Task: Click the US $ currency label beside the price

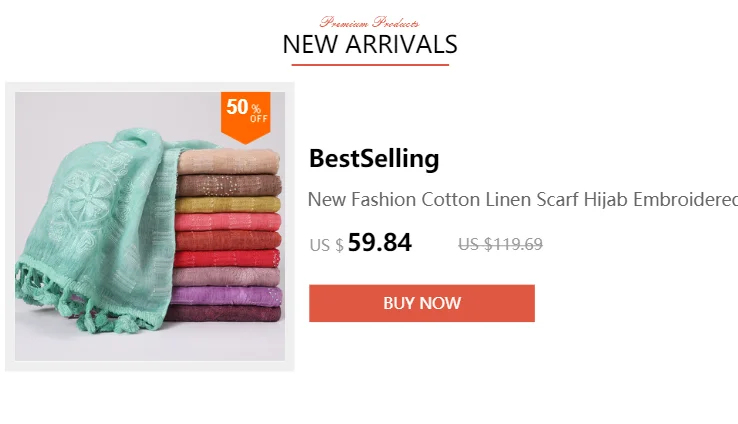Action: pos(326,245)
